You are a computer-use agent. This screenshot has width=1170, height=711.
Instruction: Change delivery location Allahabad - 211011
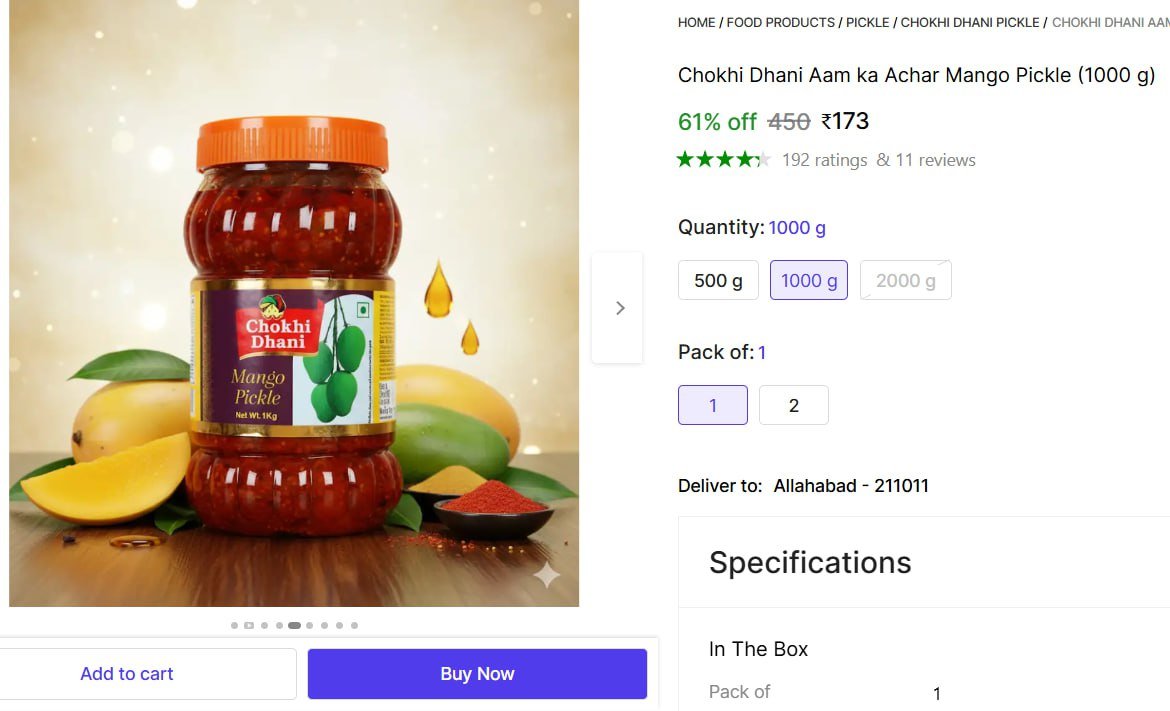[x=850, y=486]
